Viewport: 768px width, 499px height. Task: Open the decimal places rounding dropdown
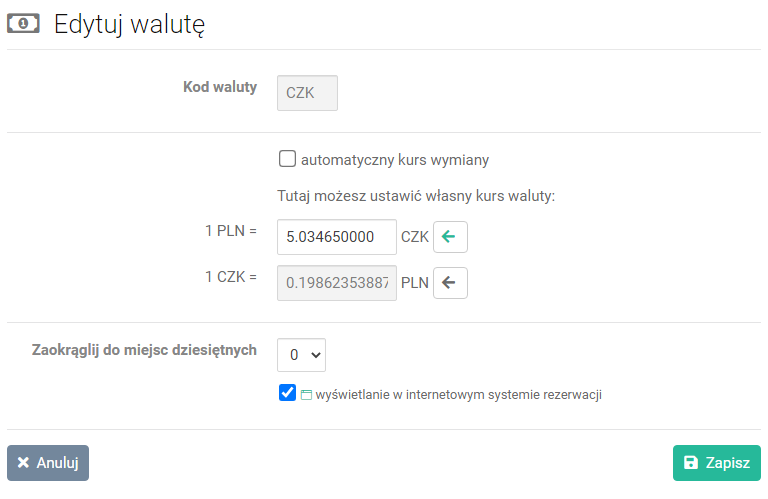(301, 355)
